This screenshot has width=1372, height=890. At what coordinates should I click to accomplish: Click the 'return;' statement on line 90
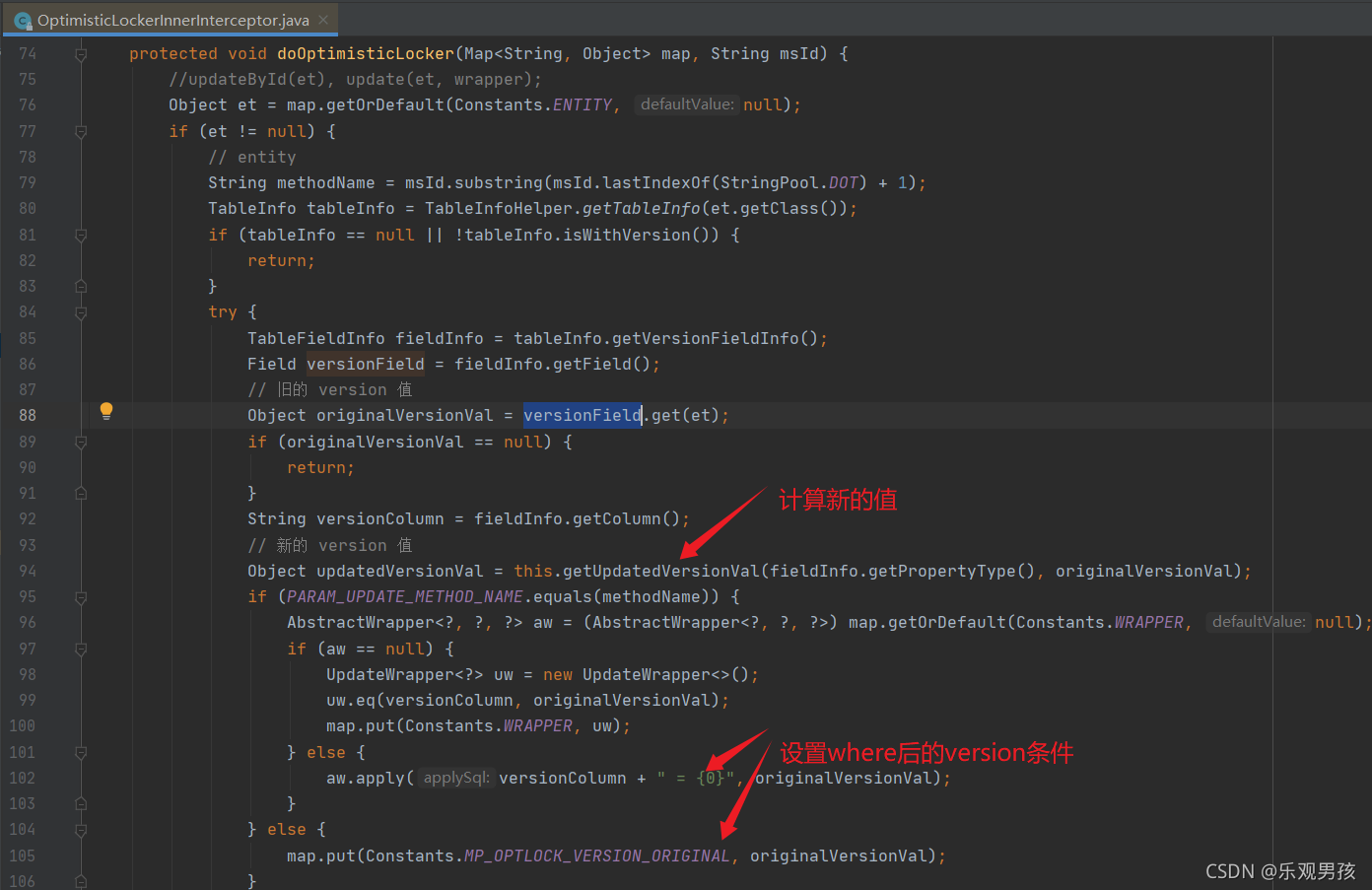pos(320,467)
